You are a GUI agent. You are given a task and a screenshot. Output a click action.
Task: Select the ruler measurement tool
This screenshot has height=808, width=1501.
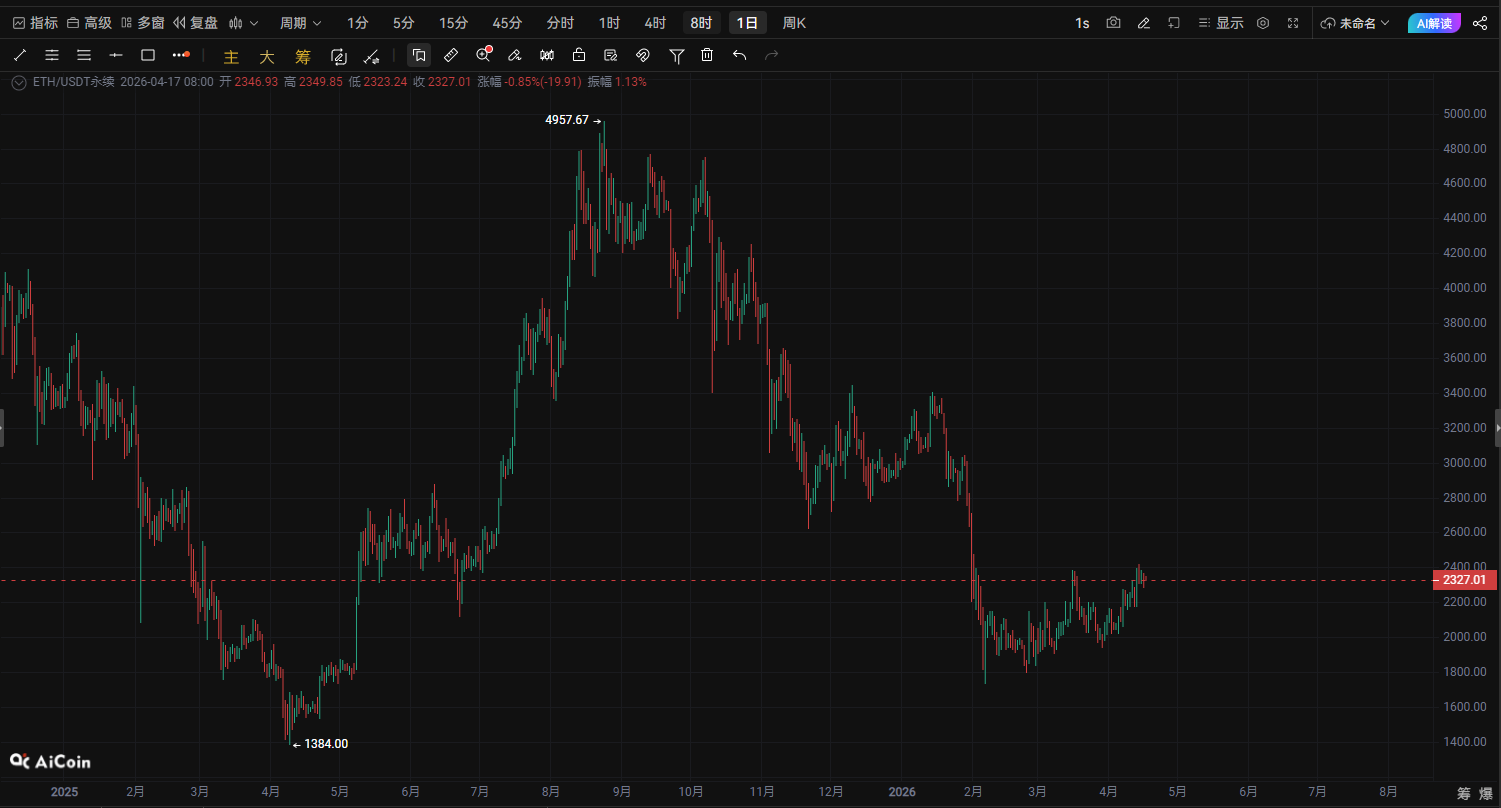451,55
